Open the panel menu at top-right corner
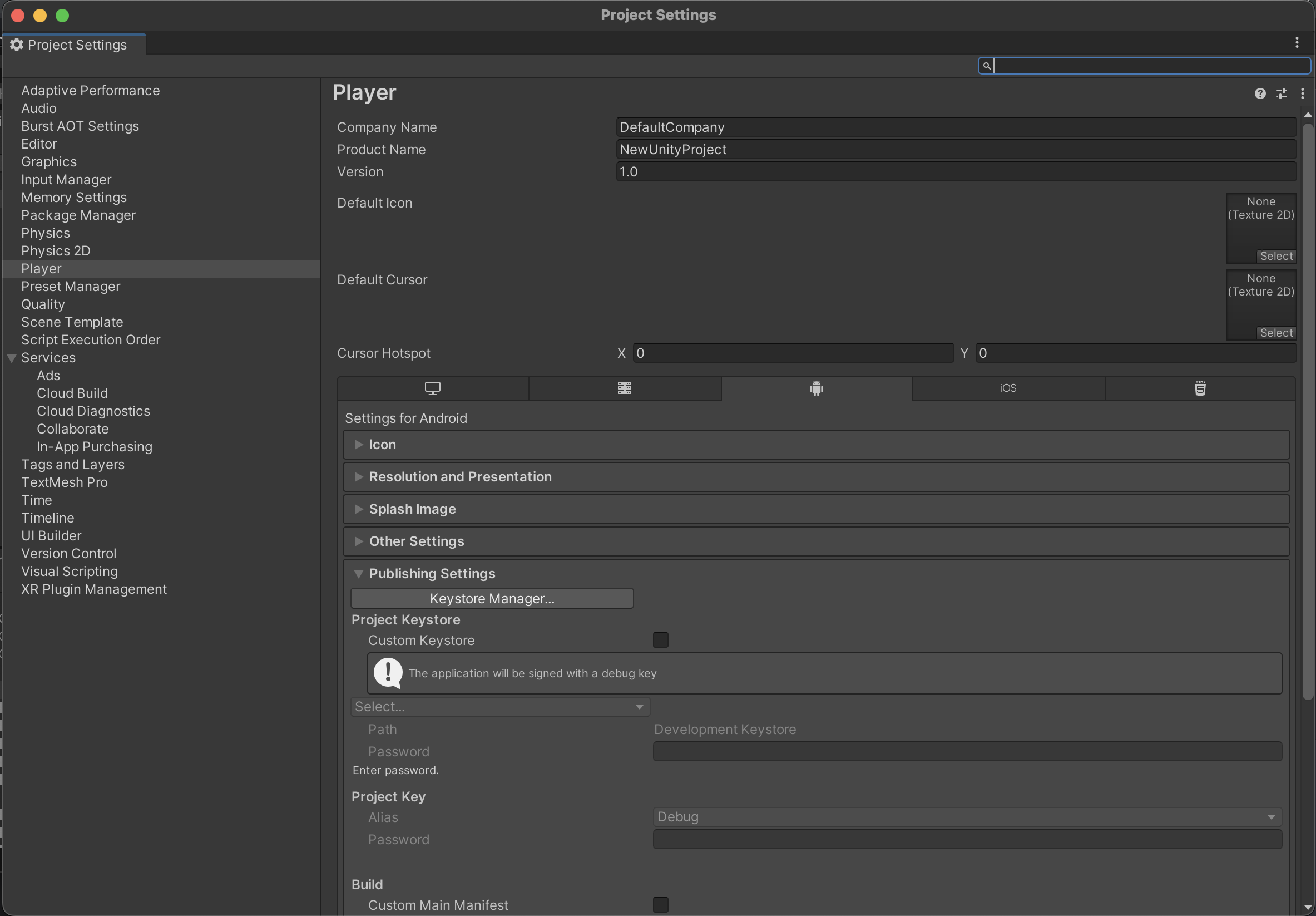Screen dimensions: 1316x916 click(1297, 42)
